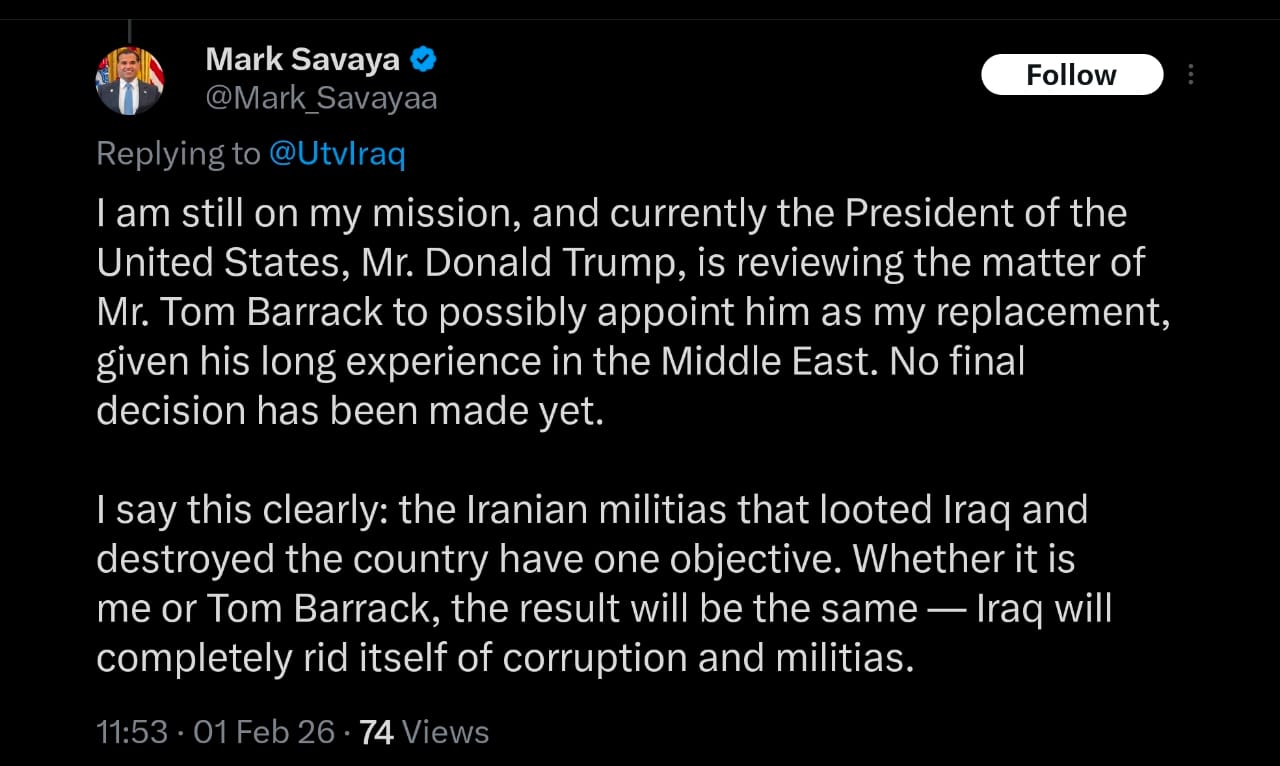
Task: Click the Mark Savaya display name
Action: click(302, 60)
